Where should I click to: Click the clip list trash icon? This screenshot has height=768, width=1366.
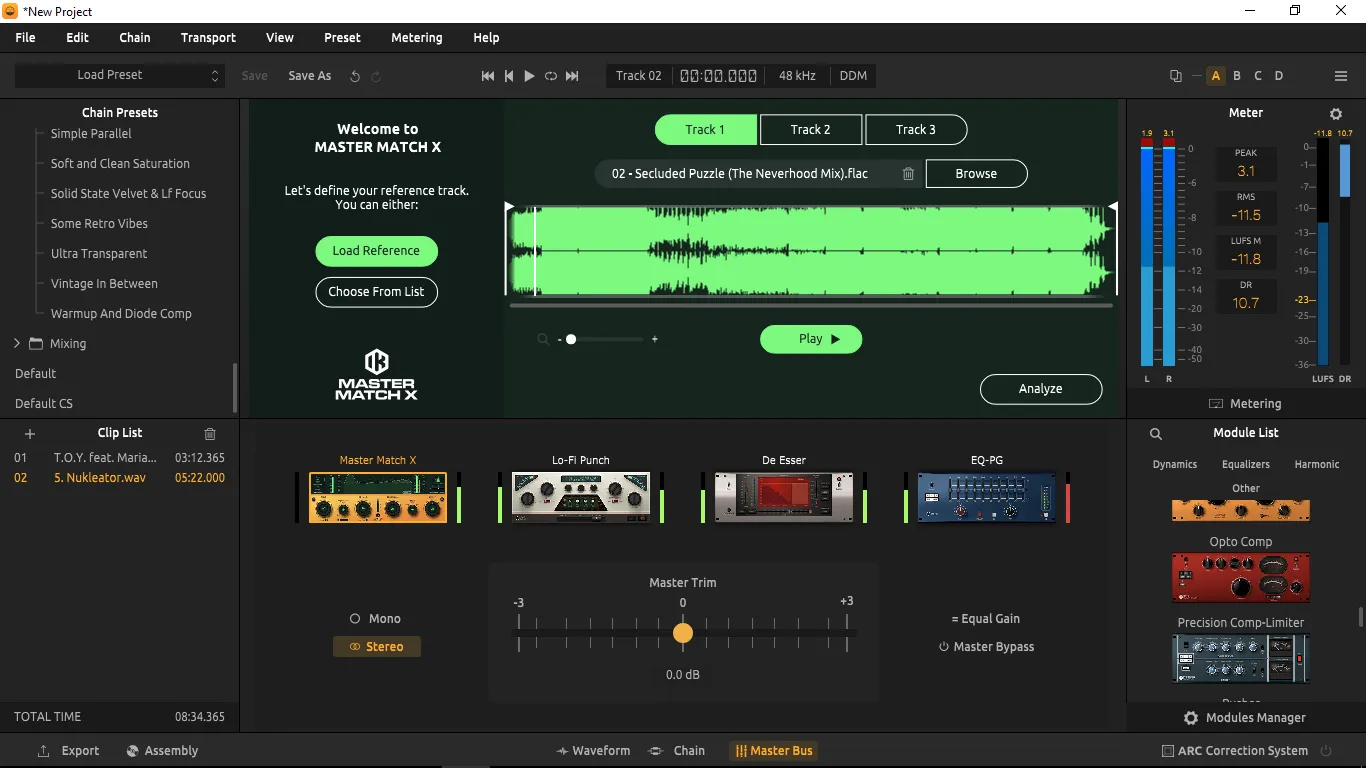(210, 434)
